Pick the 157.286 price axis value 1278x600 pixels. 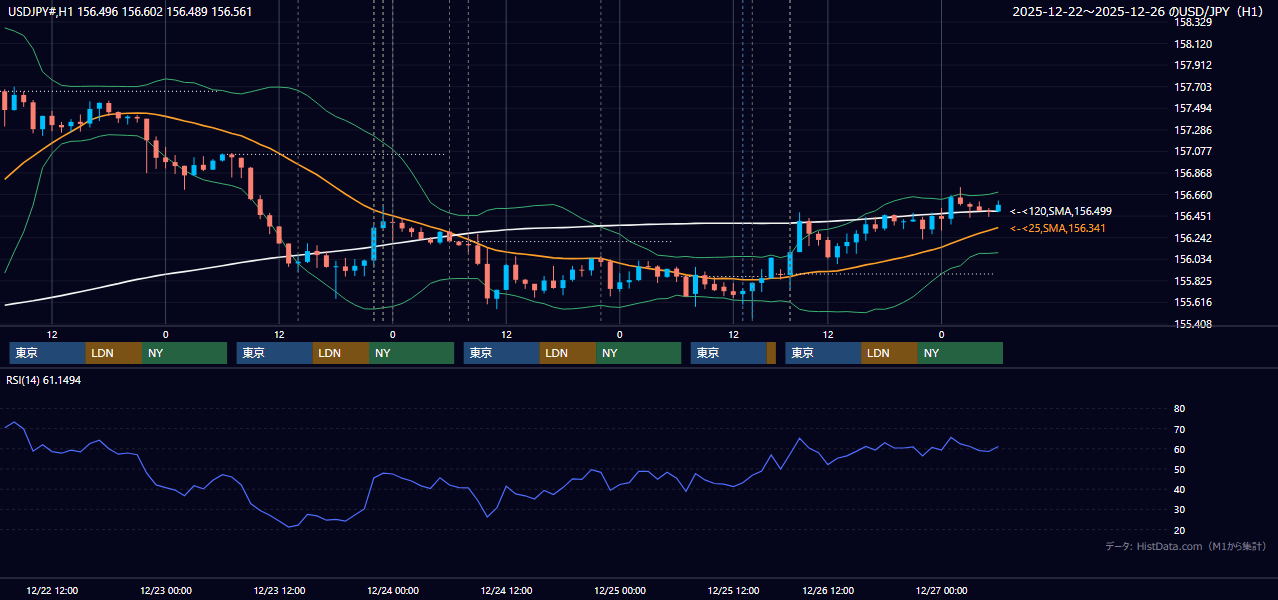(1193, 130)
